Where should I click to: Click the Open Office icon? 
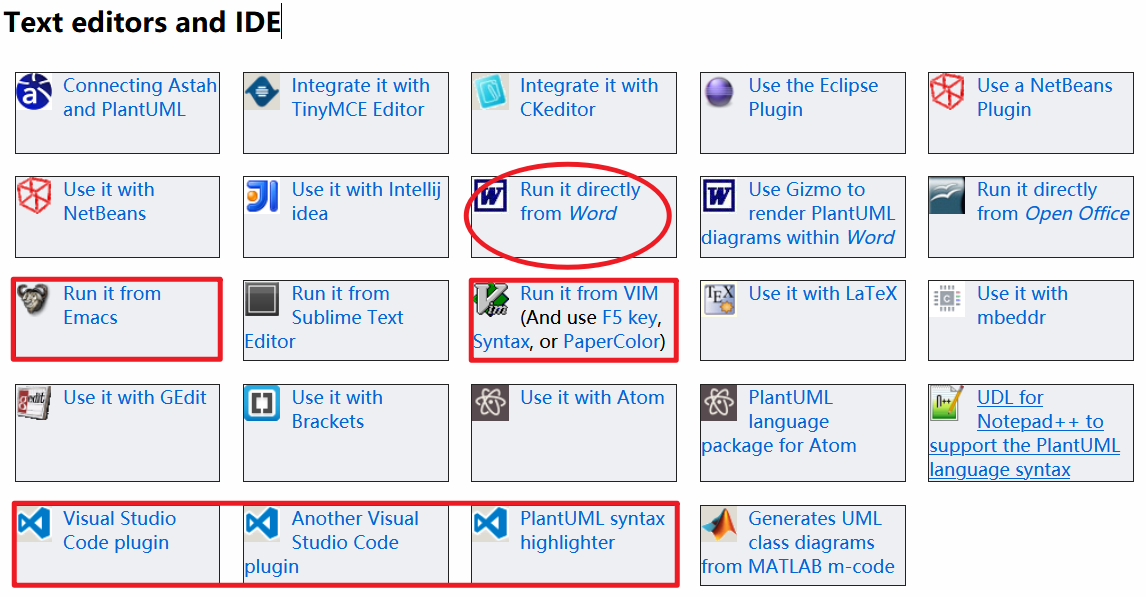(x=947, y=196)
